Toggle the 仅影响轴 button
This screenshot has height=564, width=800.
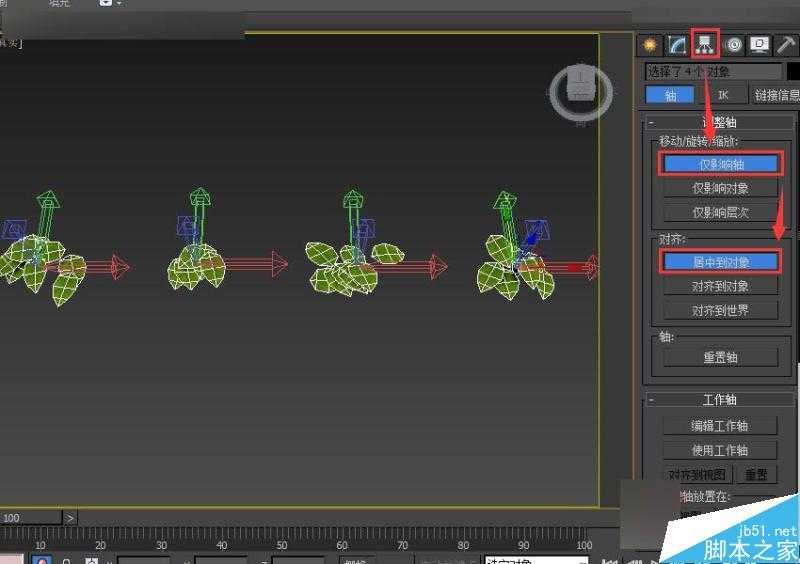(x=720, y=164)
